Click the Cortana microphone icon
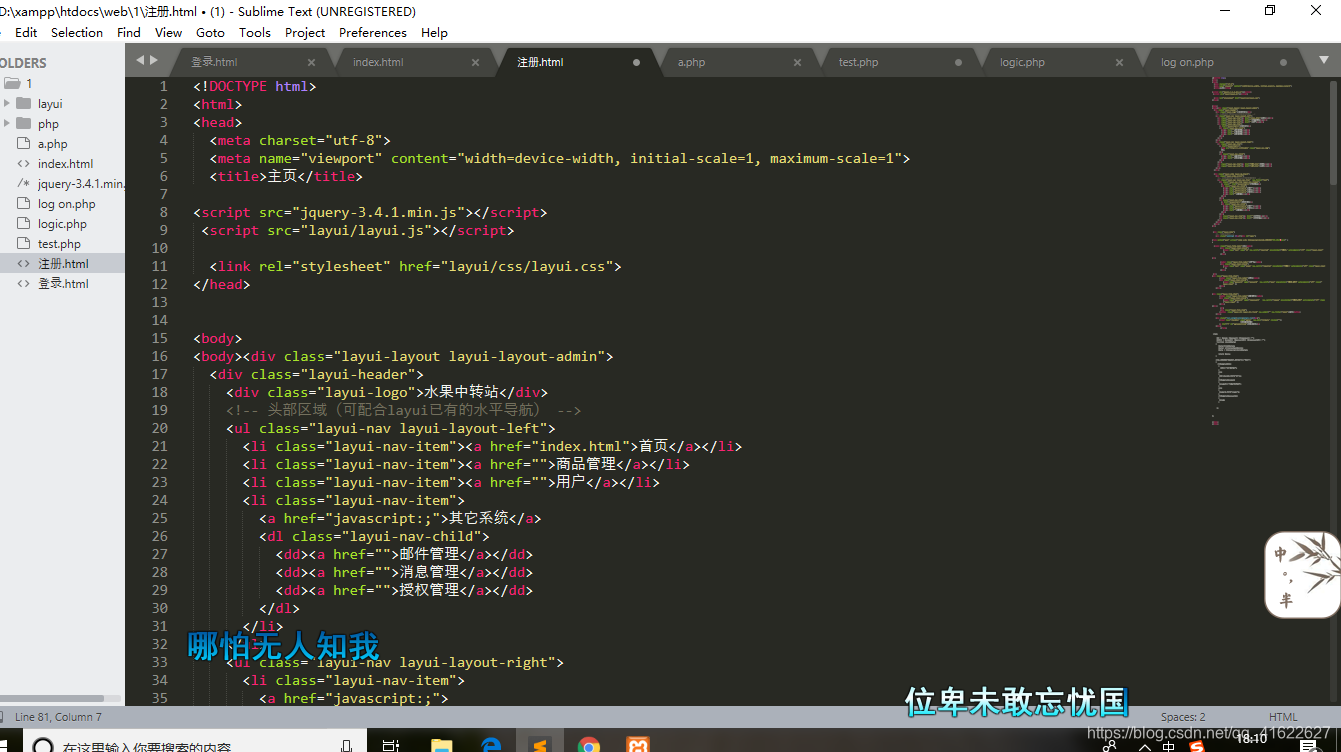This screenshot has height=752, width=1341. coord(347,746)
